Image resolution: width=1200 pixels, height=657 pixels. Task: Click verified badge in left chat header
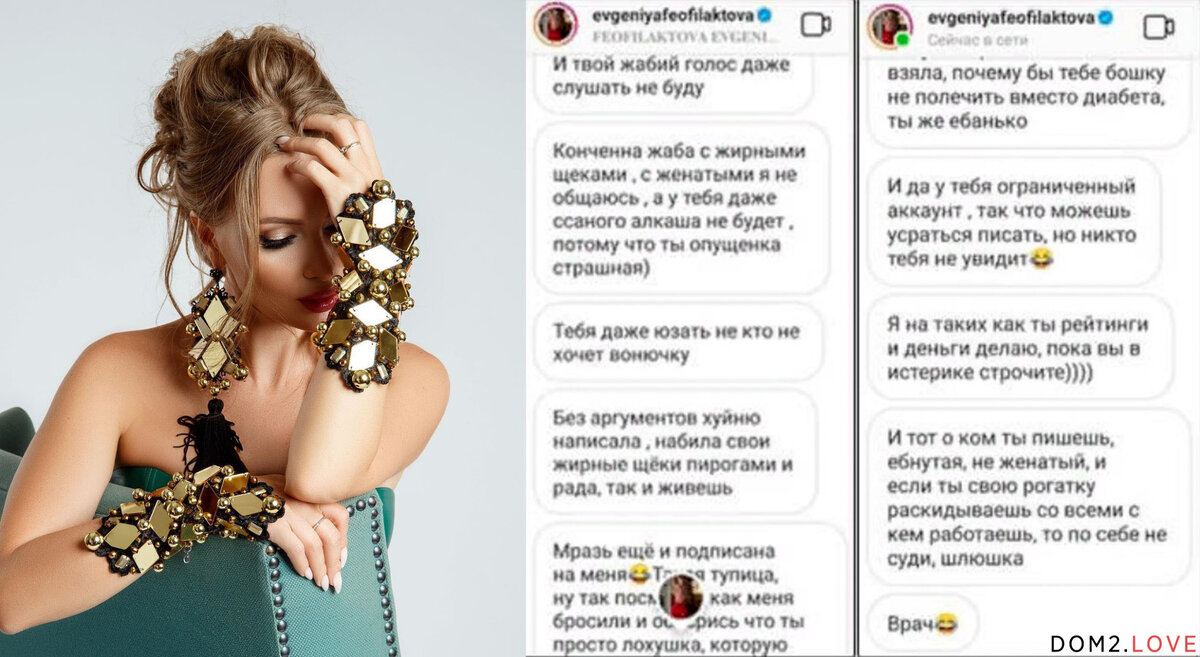763,16
